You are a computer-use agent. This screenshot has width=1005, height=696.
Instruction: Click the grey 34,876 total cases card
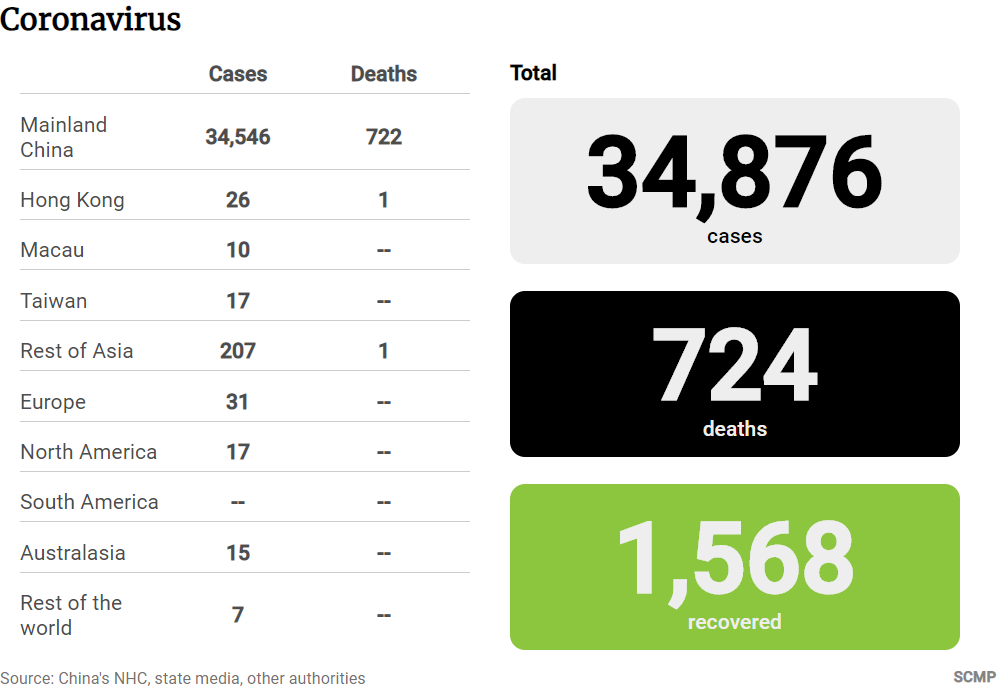pos(735,181)
